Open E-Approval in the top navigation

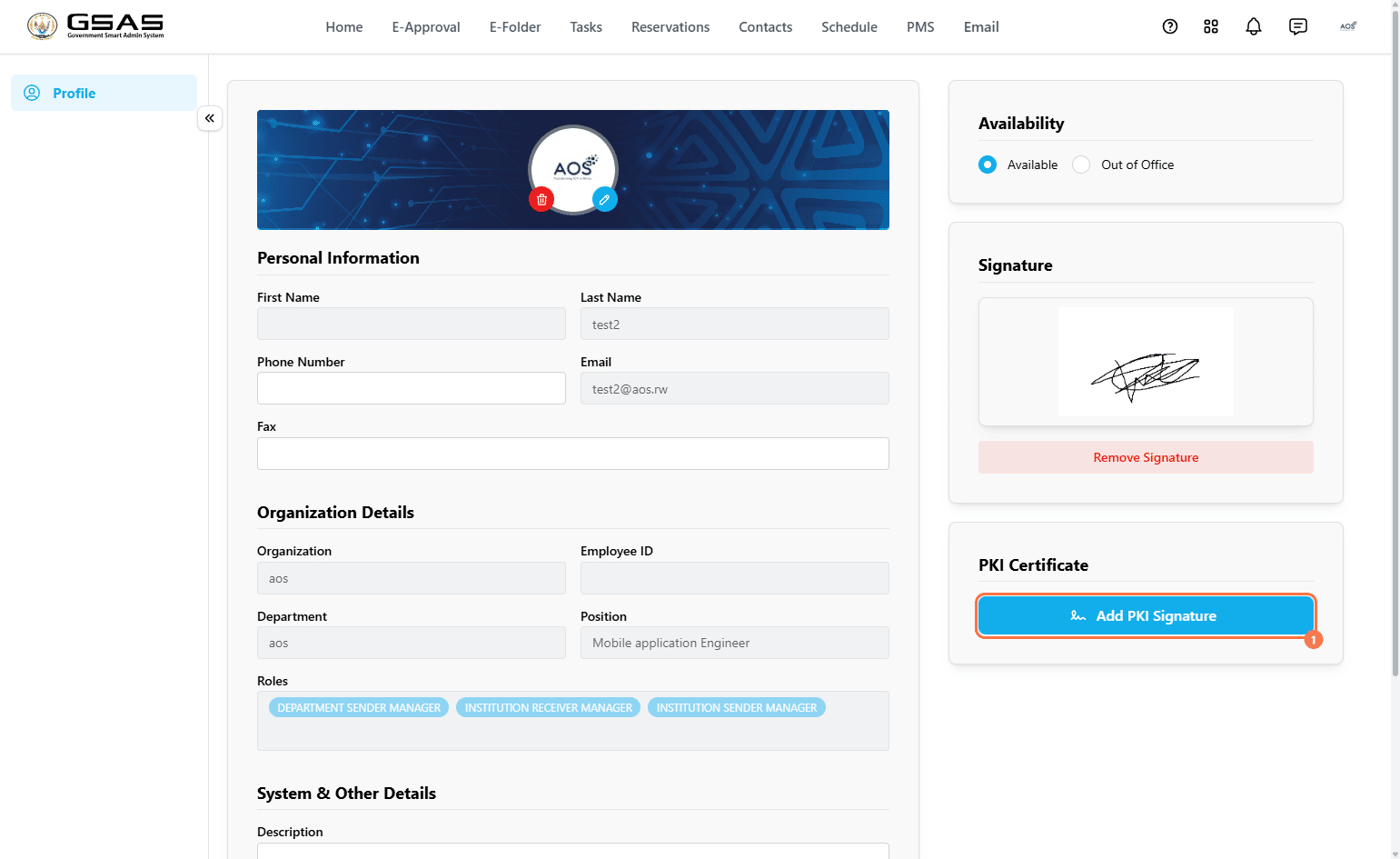click(426, 27)
